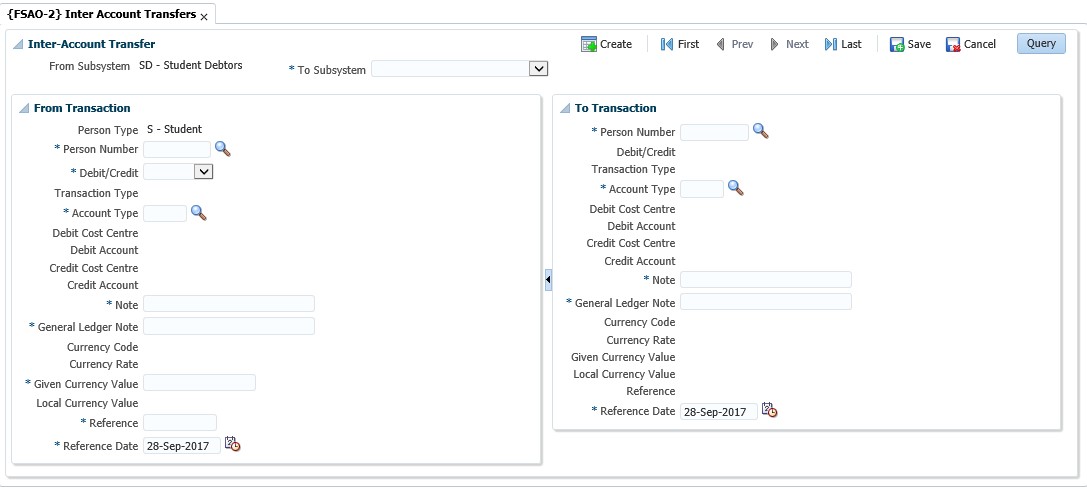This screenshot has width=1087, height=489.
Task: Collapse the From Transaction panel
Action: point(24,109)
